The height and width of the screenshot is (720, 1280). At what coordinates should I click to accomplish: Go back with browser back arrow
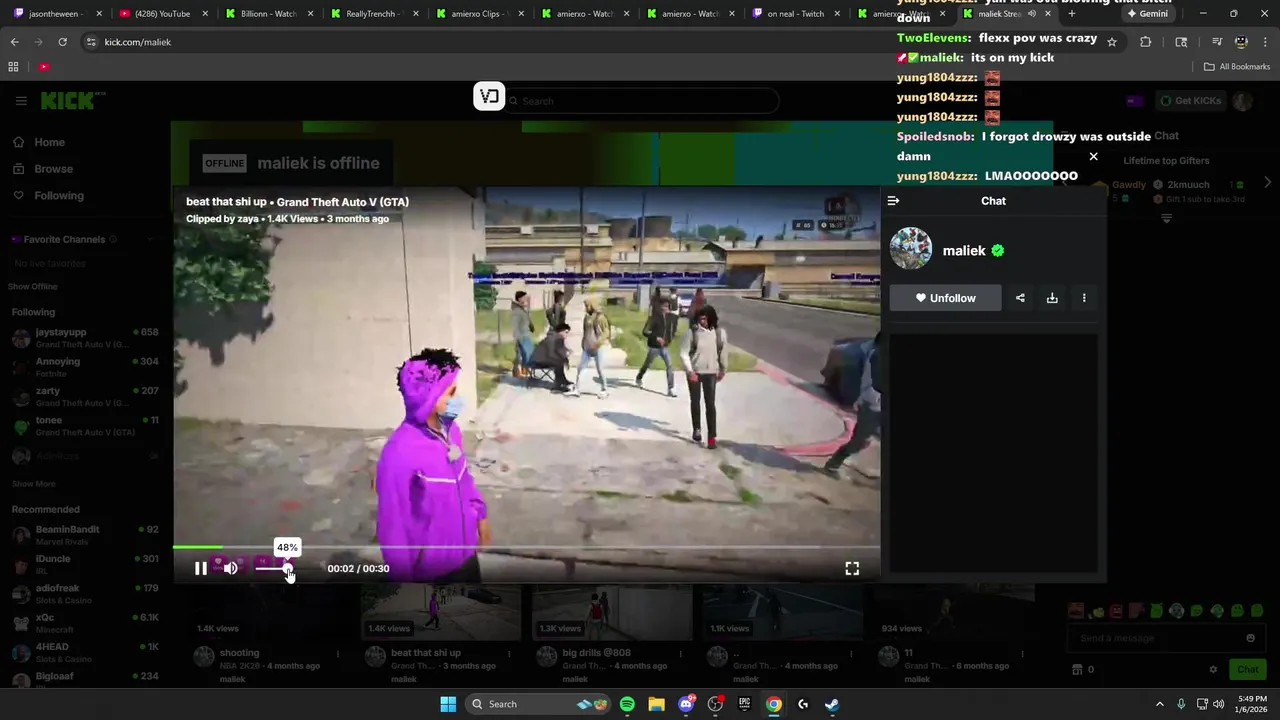pyautogui.click(x=14, y=42)
